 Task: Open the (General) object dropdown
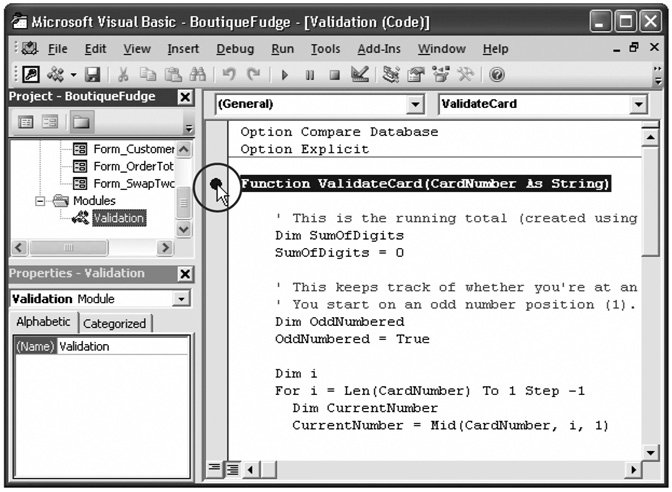click(x=415, y=104)
